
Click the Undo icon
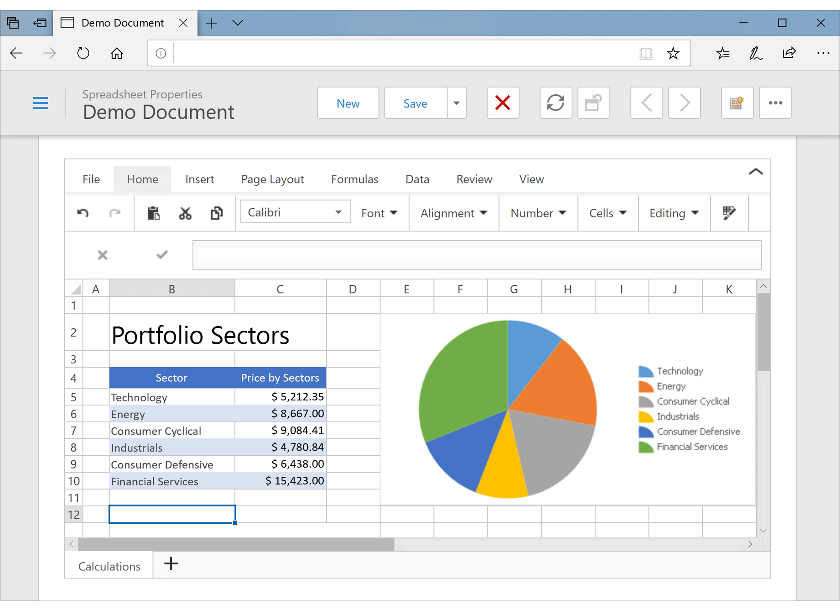point(82,212)
